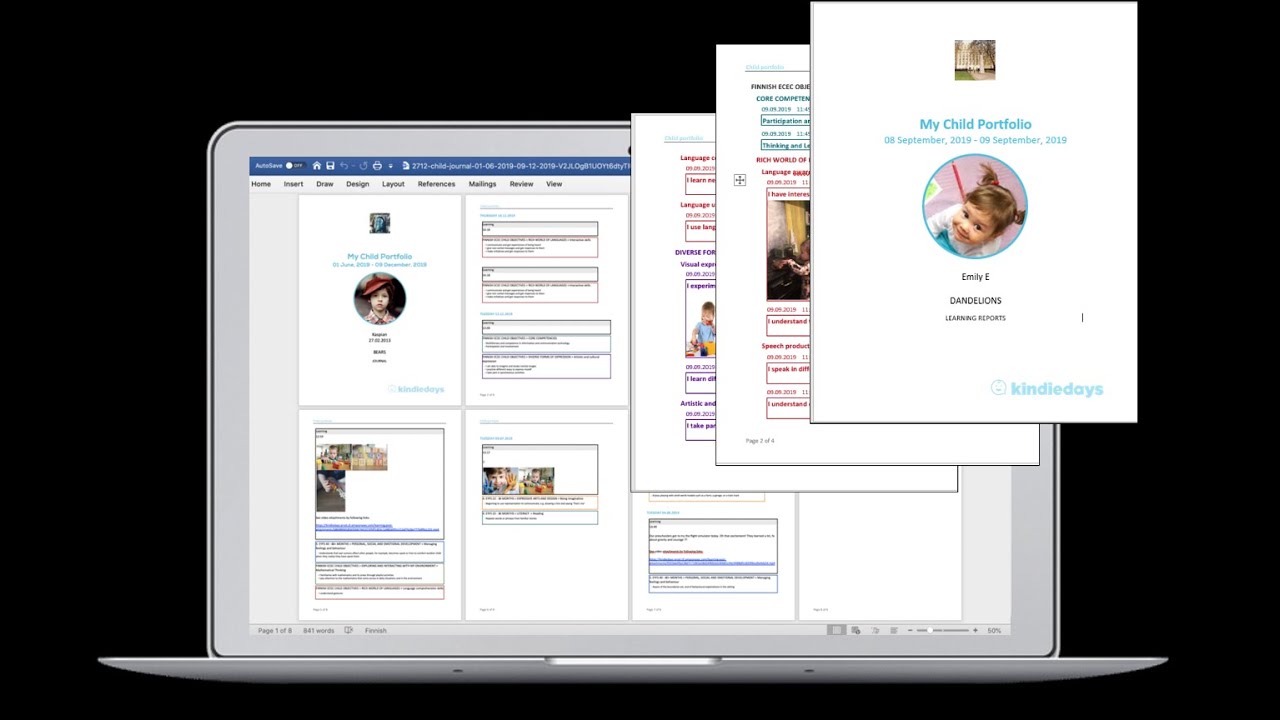Click 'My Child Portfolio' heading on front page
Viewport: 1280px width, 720px height.
pos(975,124)
